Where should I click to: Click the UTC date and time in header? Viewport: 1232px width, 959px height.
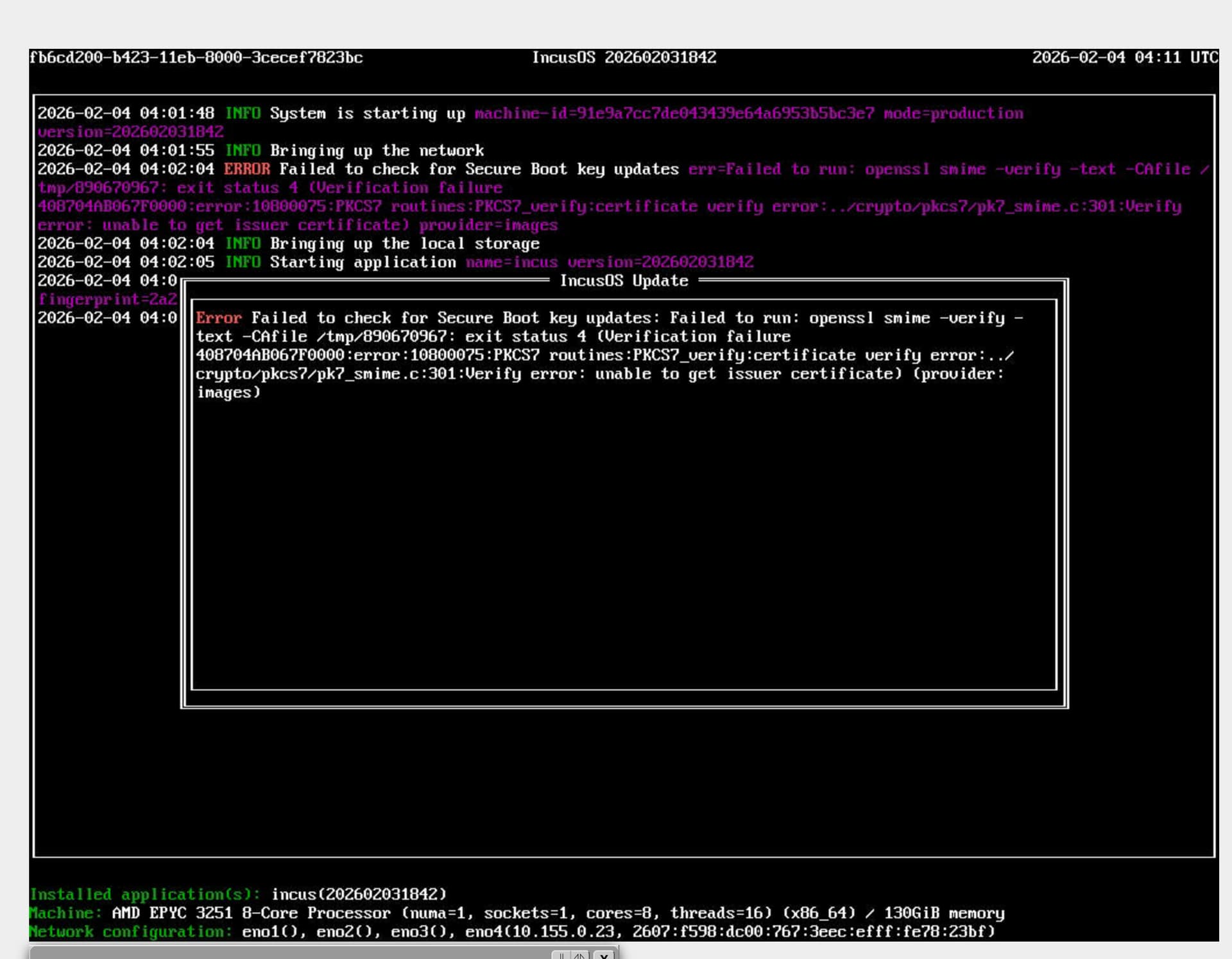click(x=1125, y=58)
